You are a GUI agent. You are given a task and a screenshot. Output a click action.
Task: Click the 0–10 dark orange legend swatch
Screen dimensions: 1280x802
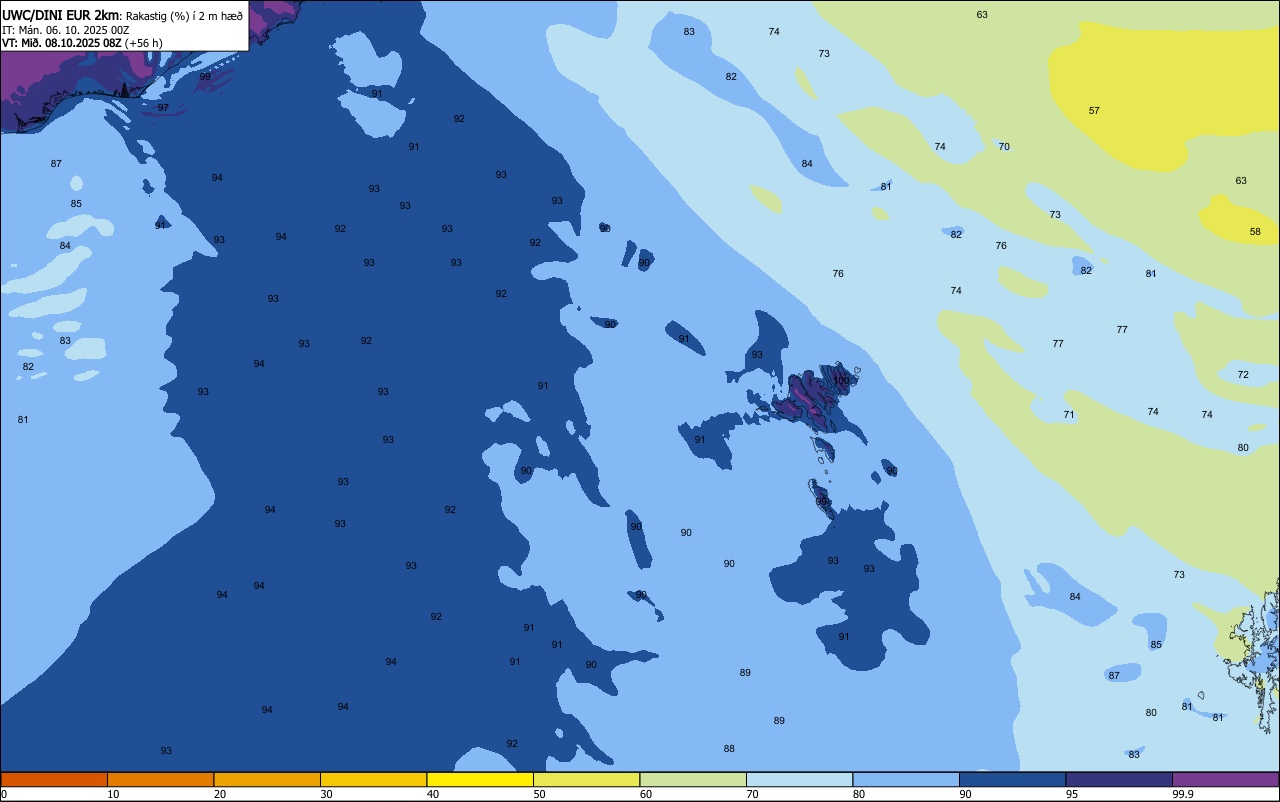coord(54,779)
